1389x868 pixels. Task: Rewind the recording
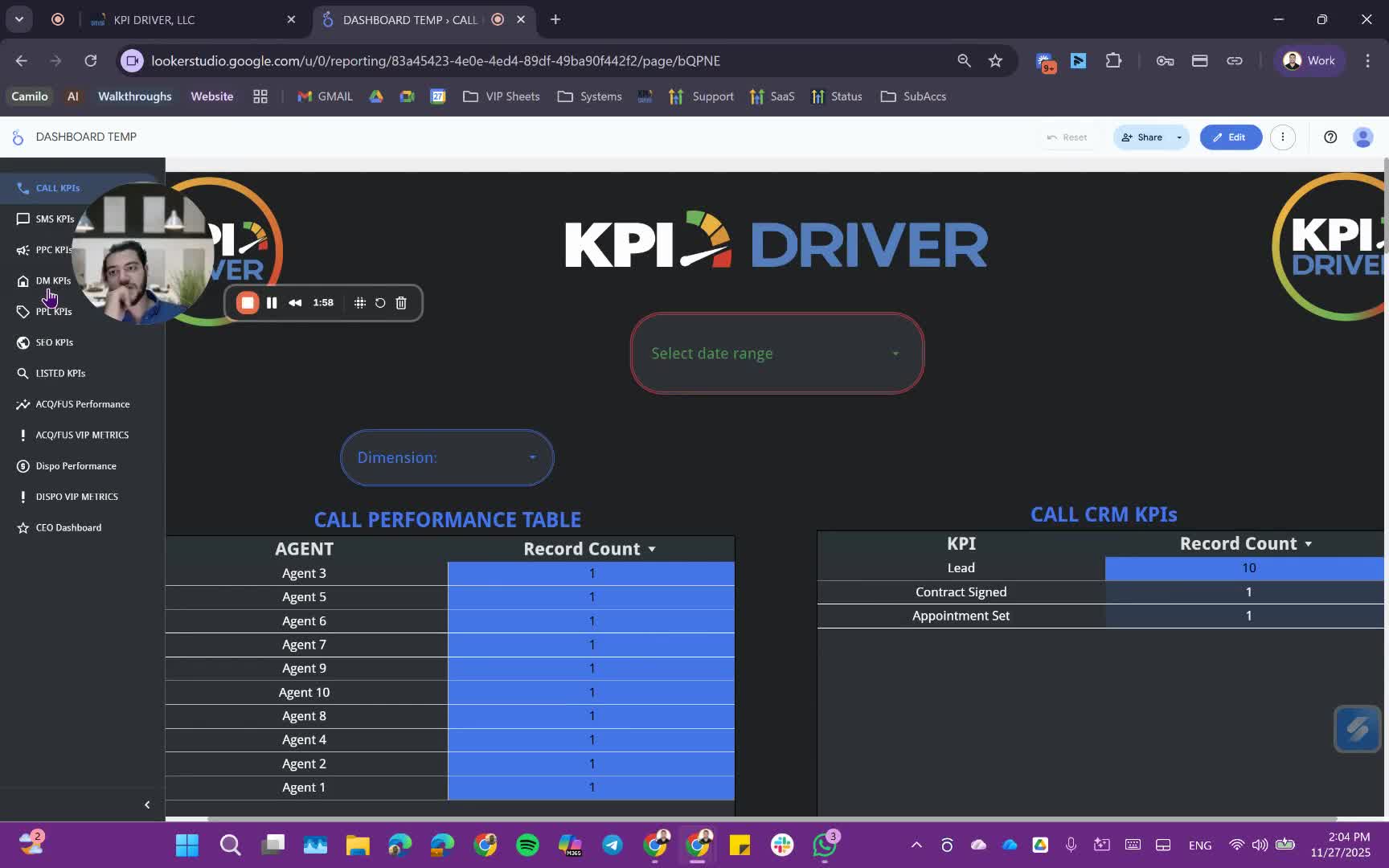295,303
